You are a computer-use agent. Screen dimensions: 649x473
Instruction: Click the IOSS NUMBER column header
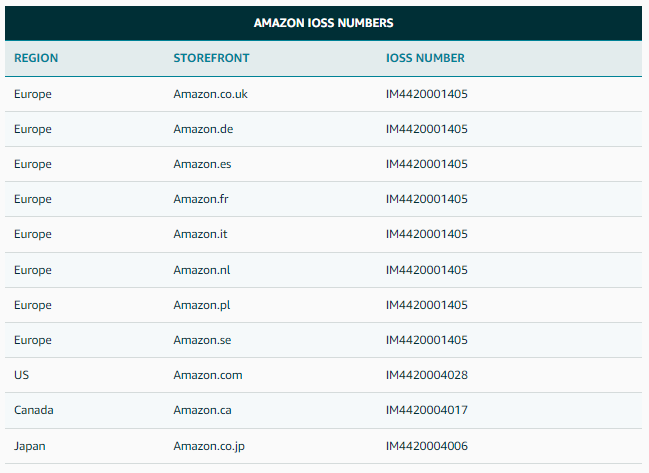click(x=425, y=58)
